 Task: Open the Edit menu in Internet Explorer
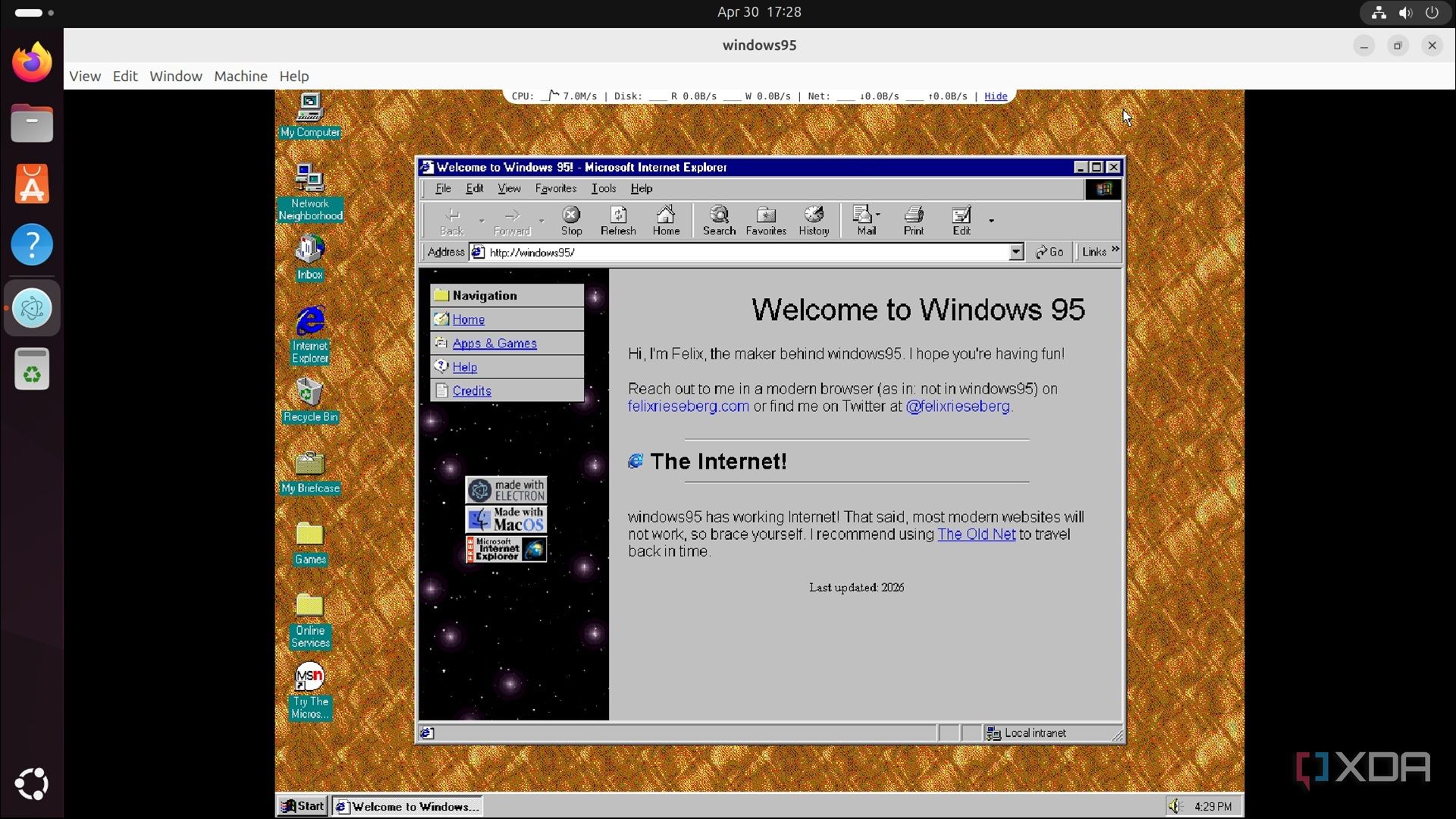tap(475, 188)
